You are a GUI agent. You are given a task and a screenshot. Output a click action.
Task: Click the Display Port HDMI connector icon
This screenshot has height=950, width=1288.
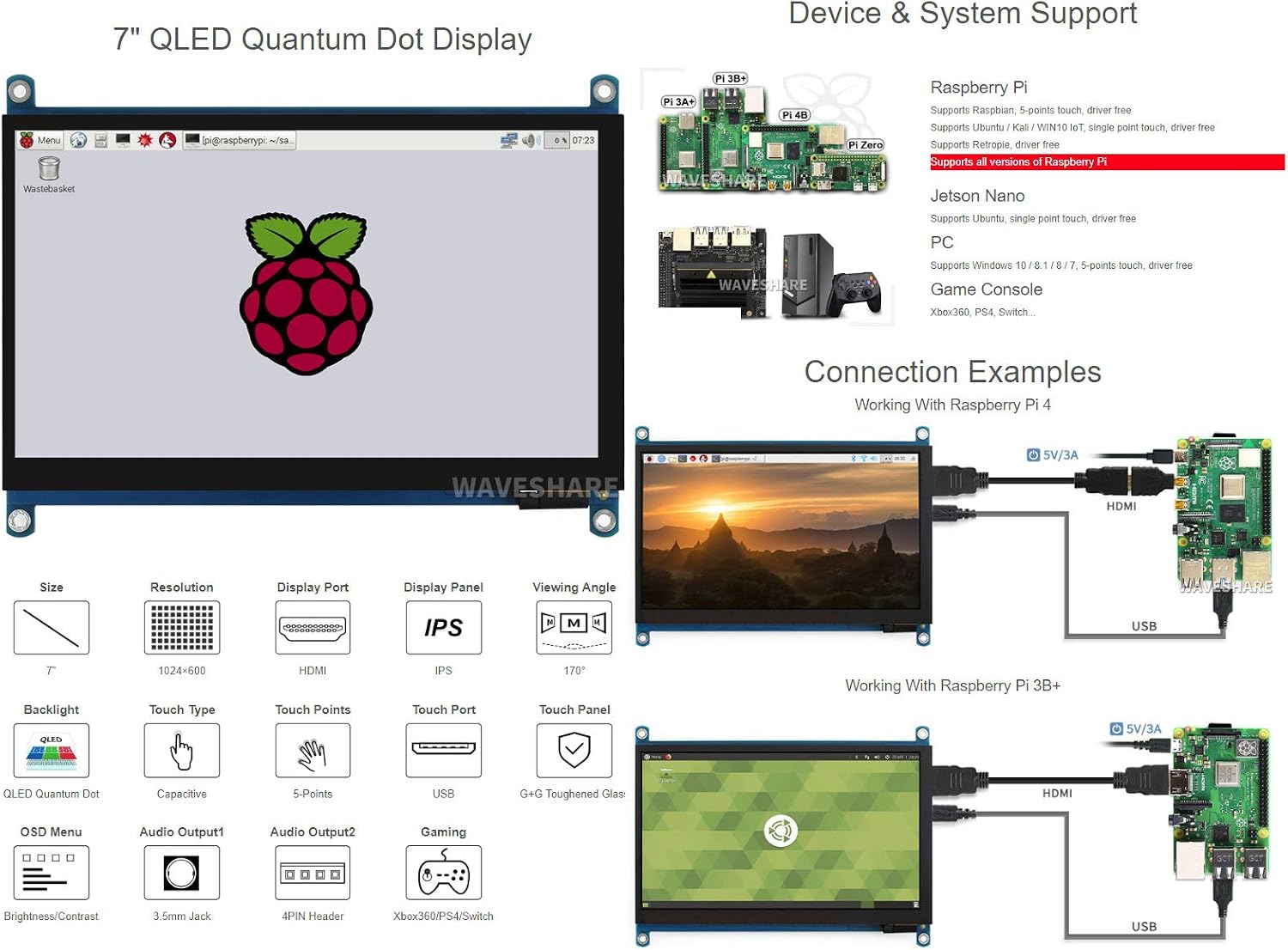click(x=313, y=628)
